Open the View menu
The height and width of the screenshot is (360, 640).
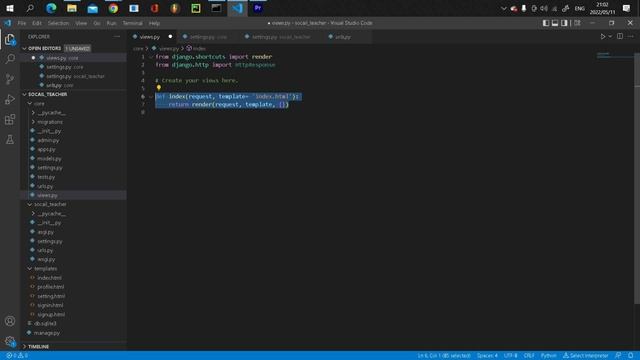[81, 23]
